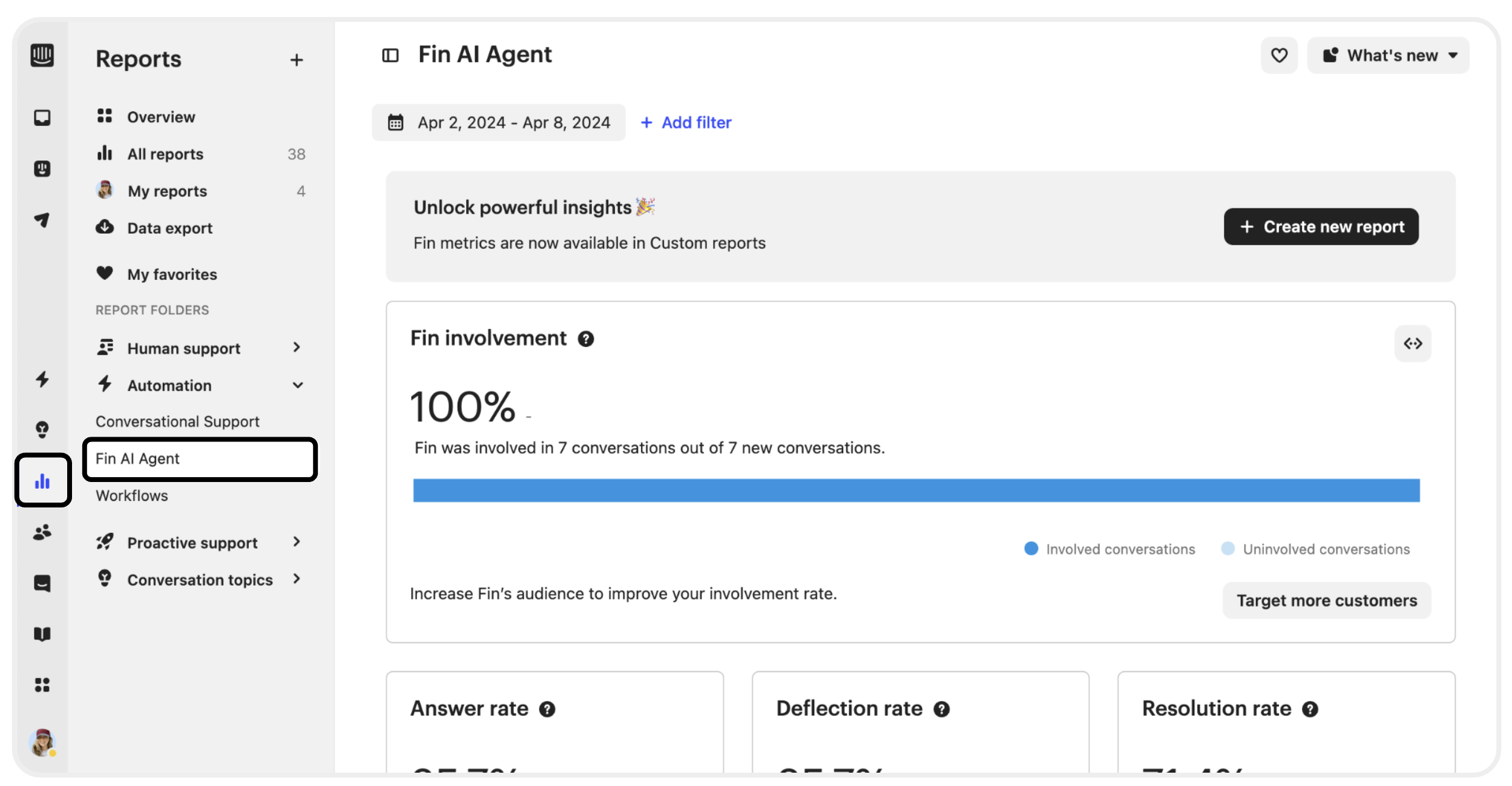This screenshot has width=1512, height=786.
Task: Open Outbound paper plane icon
Action: point(42,220)
